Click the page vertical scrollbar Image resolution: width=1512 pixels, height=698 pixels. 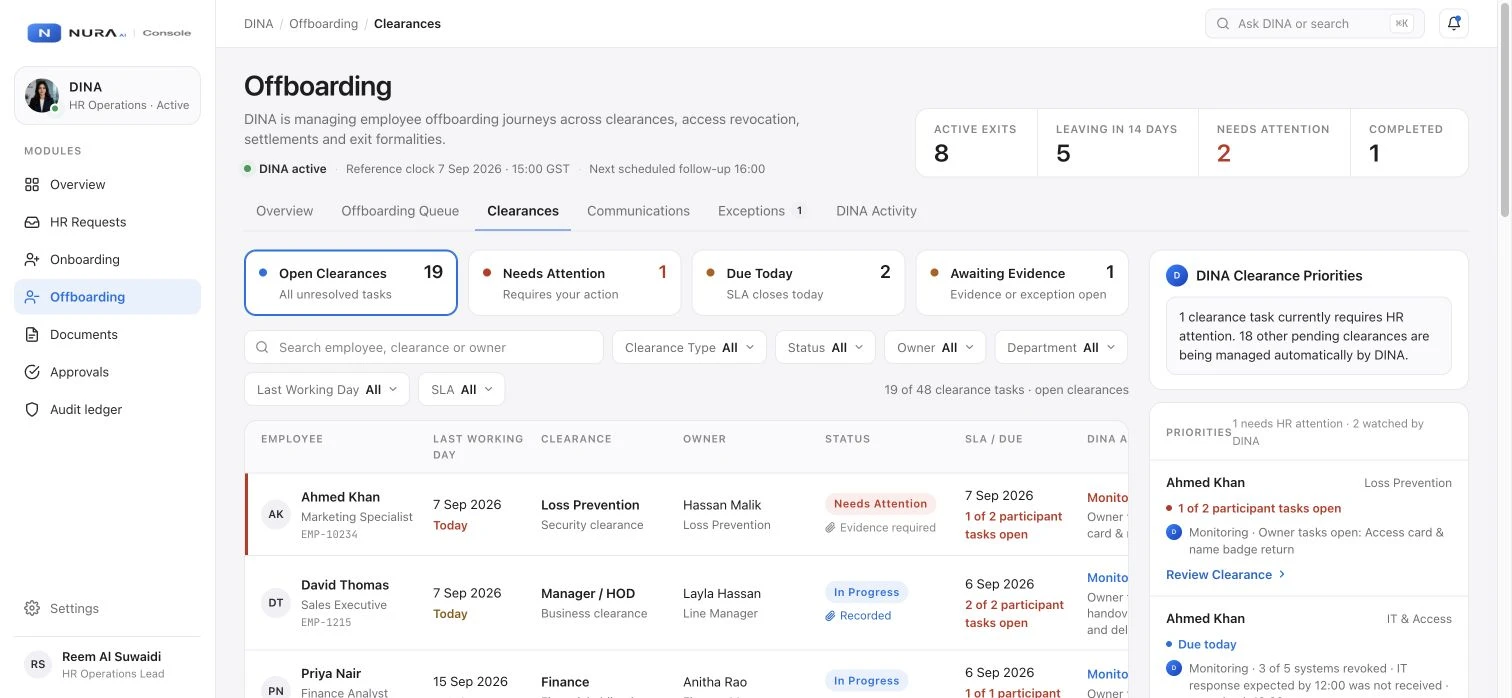(1505, 108)
